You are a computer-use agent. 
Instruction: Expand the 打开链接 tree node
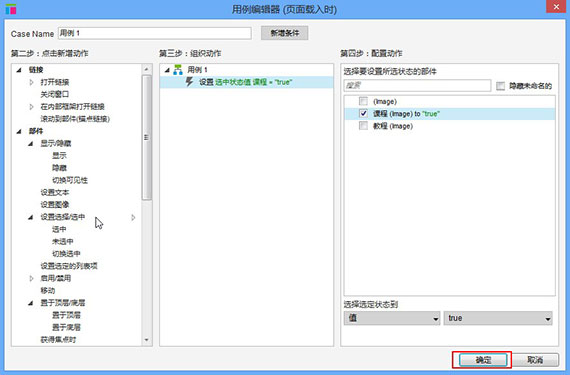pyautogui.click(x=31, y=82)
